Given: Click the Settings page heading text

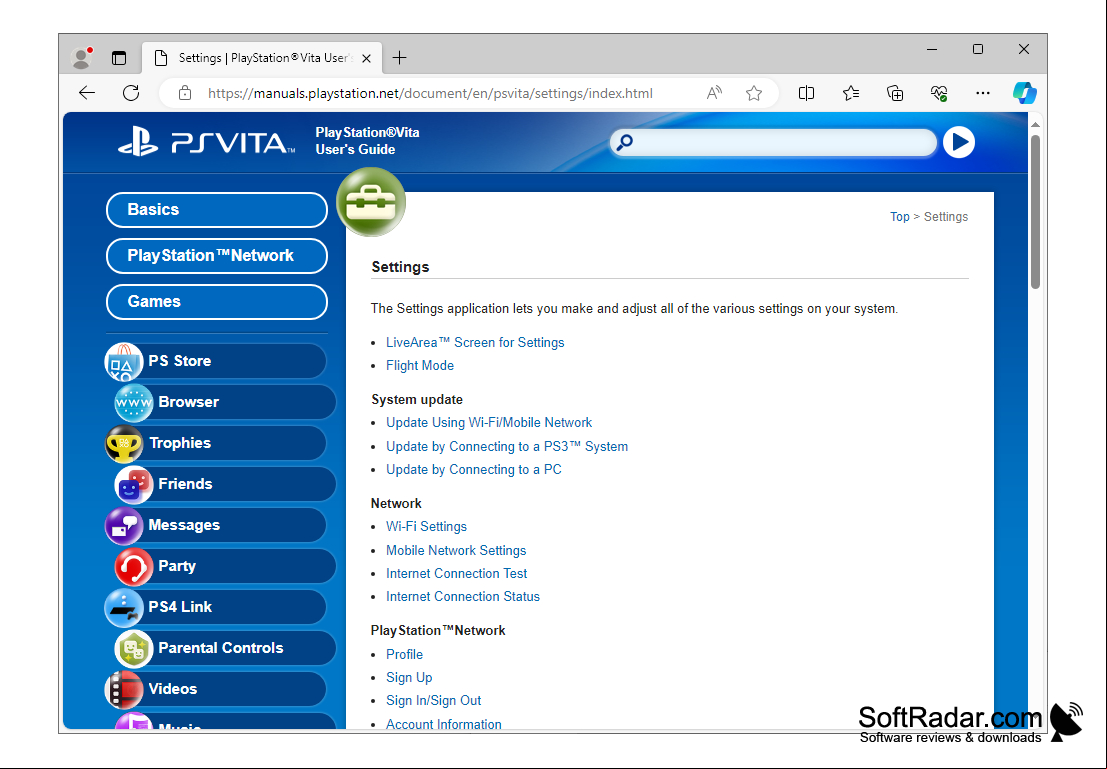Looking at the screenshot, I should click(x=400, y=267).
